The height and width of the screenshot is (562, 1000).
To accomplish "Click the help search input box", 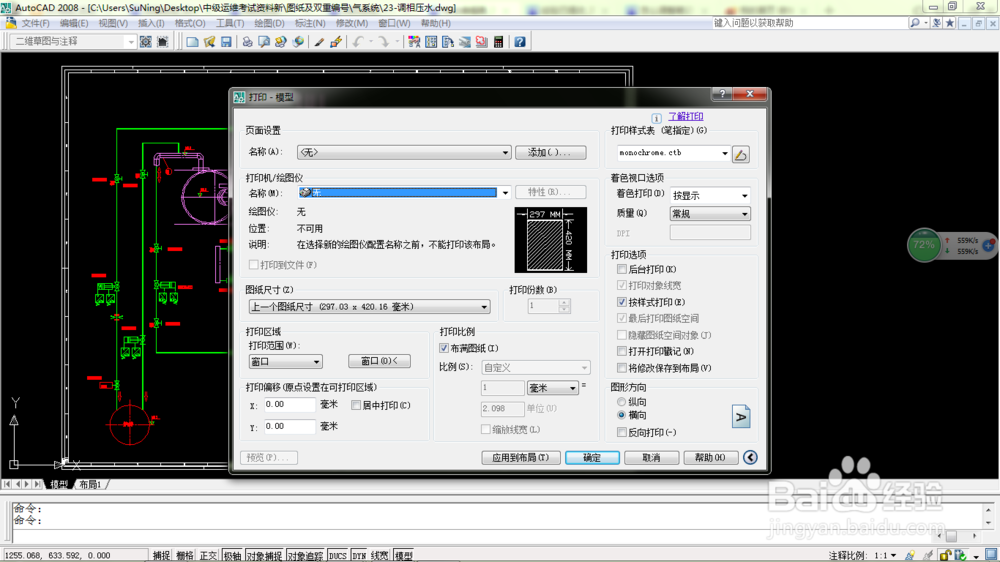I will pos(809,23).
